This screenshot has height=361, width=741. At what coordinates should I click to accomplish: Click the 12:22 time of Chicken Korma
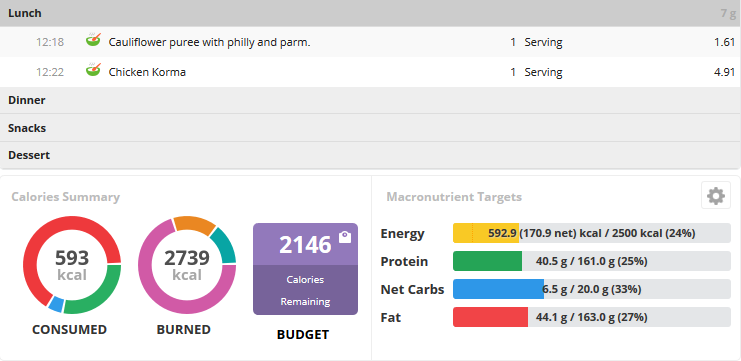tap(50, 72)
